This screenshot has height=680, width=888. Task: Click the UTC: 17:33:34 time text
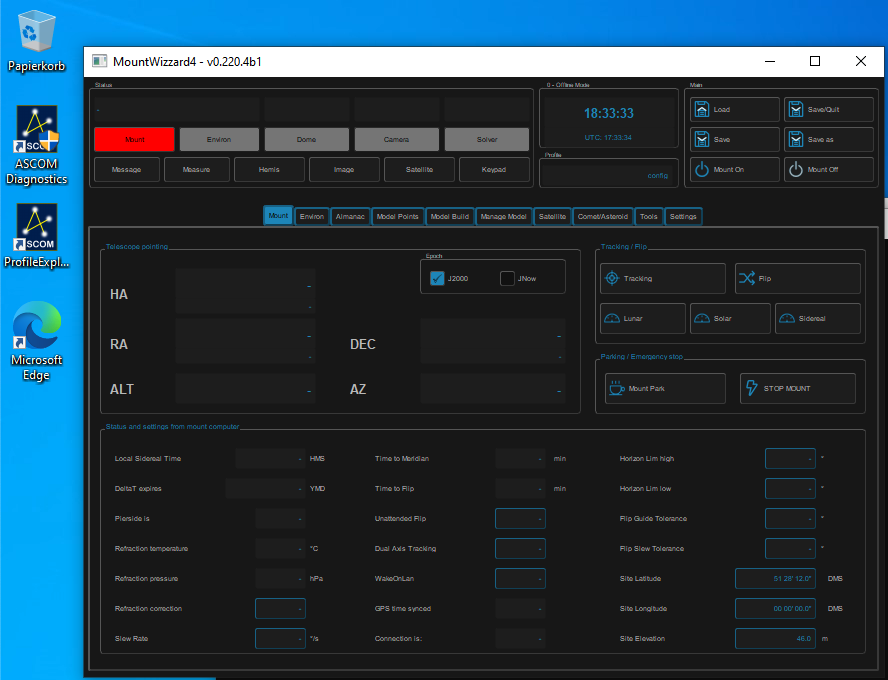coord(608,138)
